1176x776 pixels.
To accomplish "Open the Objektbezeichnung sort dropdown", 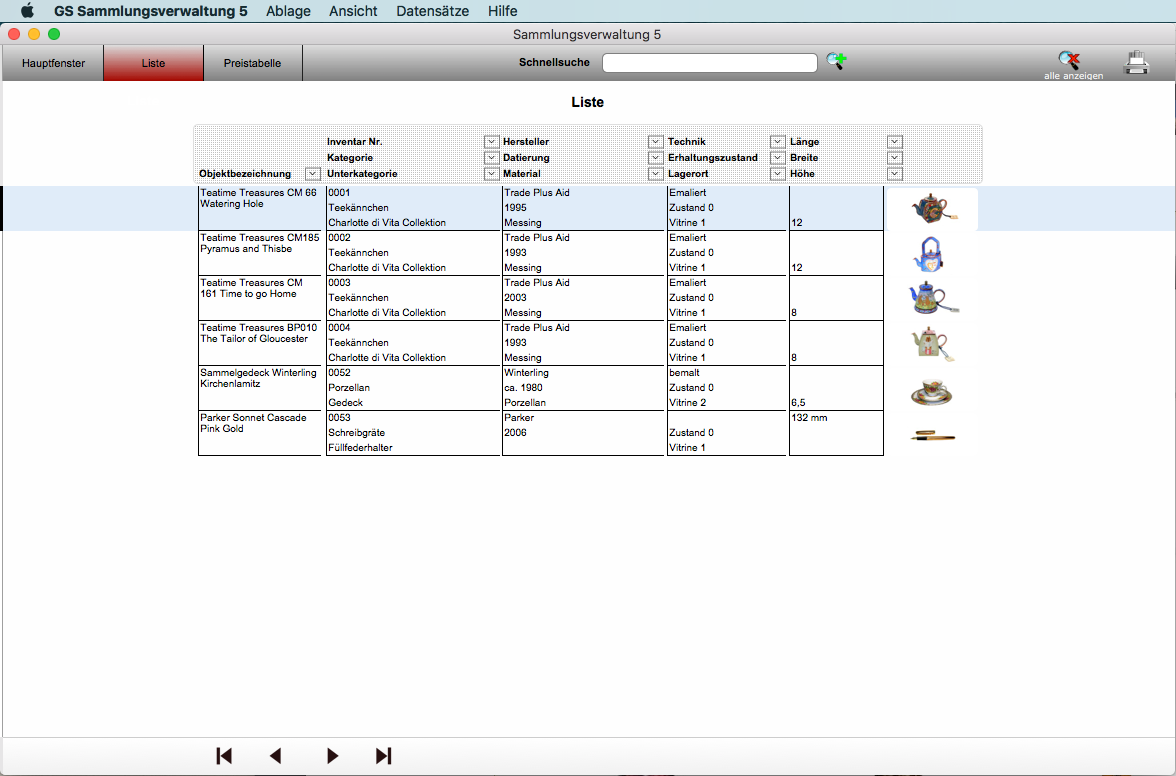I will [x=313, y=174].
